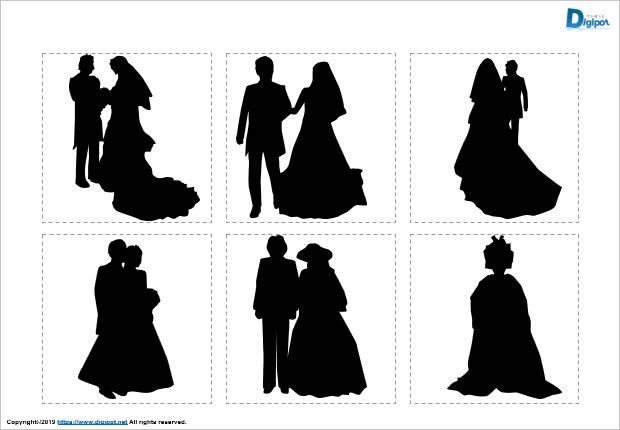The width and height of the screenshot is (620, 430).
Task: Select the couple with long trailing gown silhouette
Action: coord(127,137)
